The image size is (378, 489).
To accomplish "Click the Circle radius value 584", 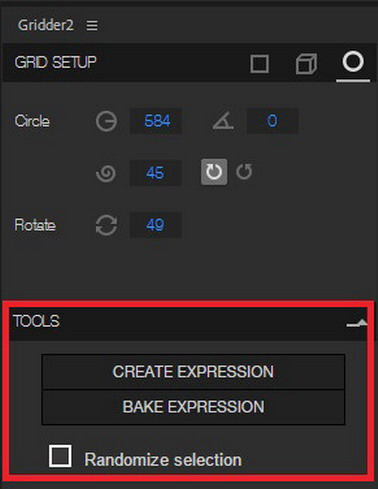I will click(x=156, y=121).
